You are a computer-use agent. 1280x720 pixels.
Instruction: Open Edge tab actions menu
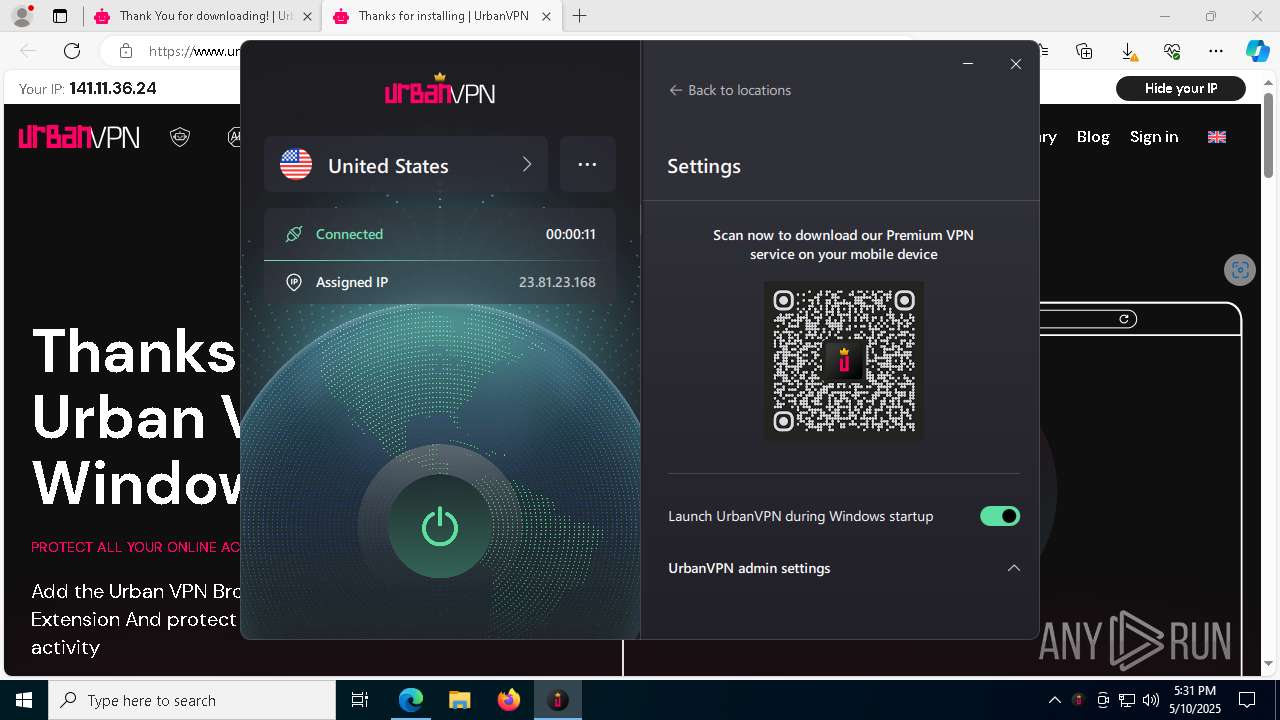pyautogui.click(x=60, y=16)
